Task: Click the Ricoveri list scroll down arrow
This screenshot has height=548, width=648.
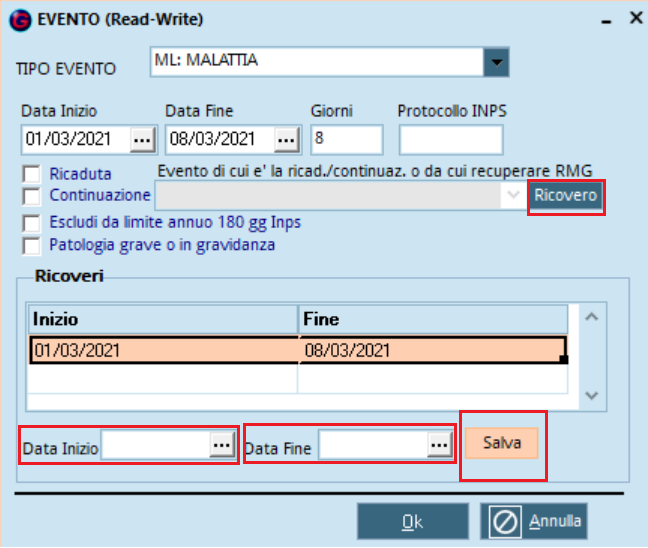Action: (592, 396)
